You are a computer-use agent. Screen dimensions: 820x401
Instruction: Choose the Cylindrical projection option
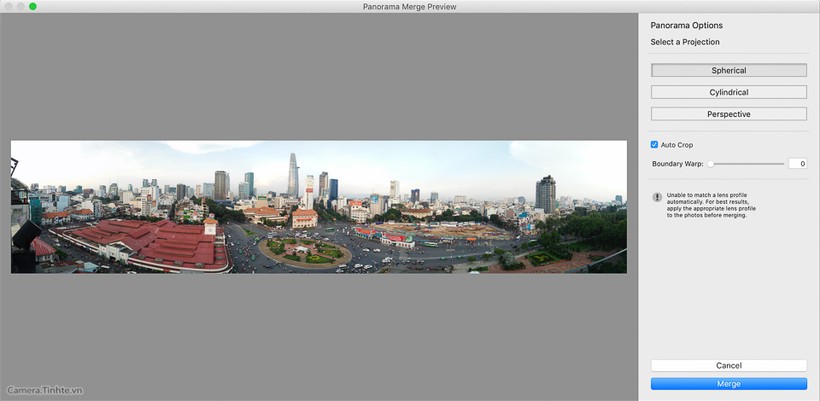coord(728,92)
